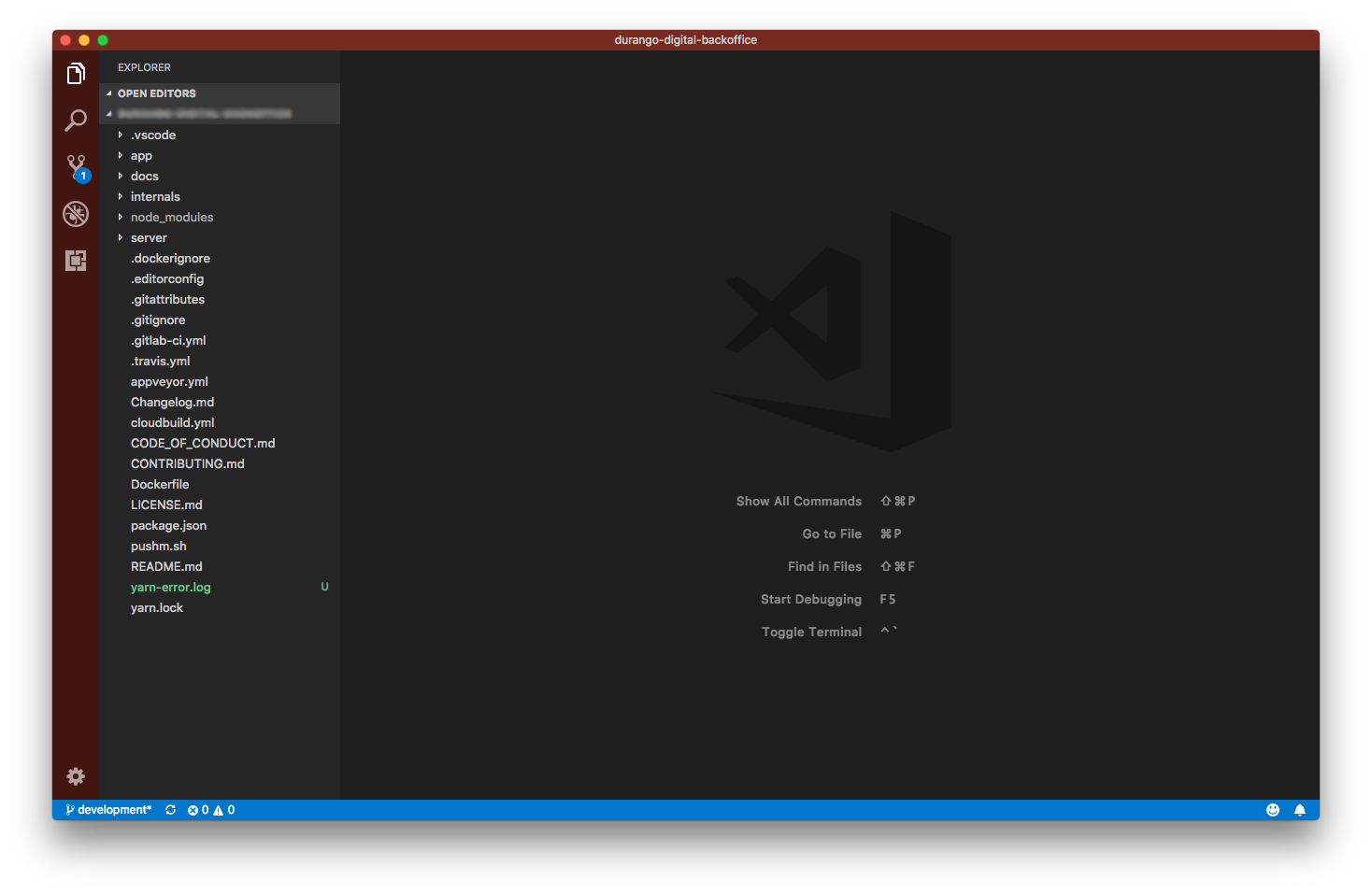
Task: Open the yarn-error.log file
Action: tap(220, 588)
